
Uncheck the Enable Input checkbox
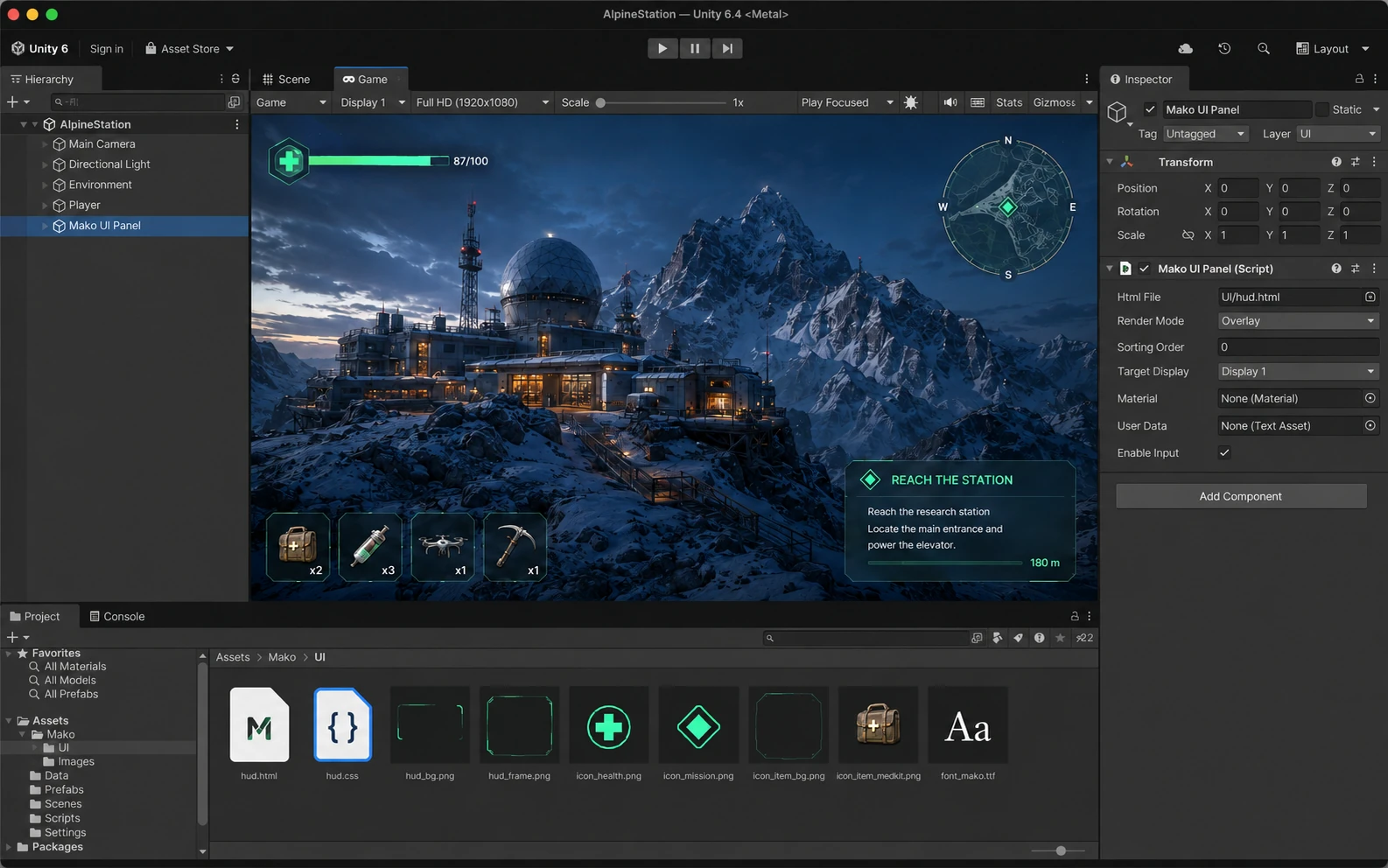[x=1224, y=452]
